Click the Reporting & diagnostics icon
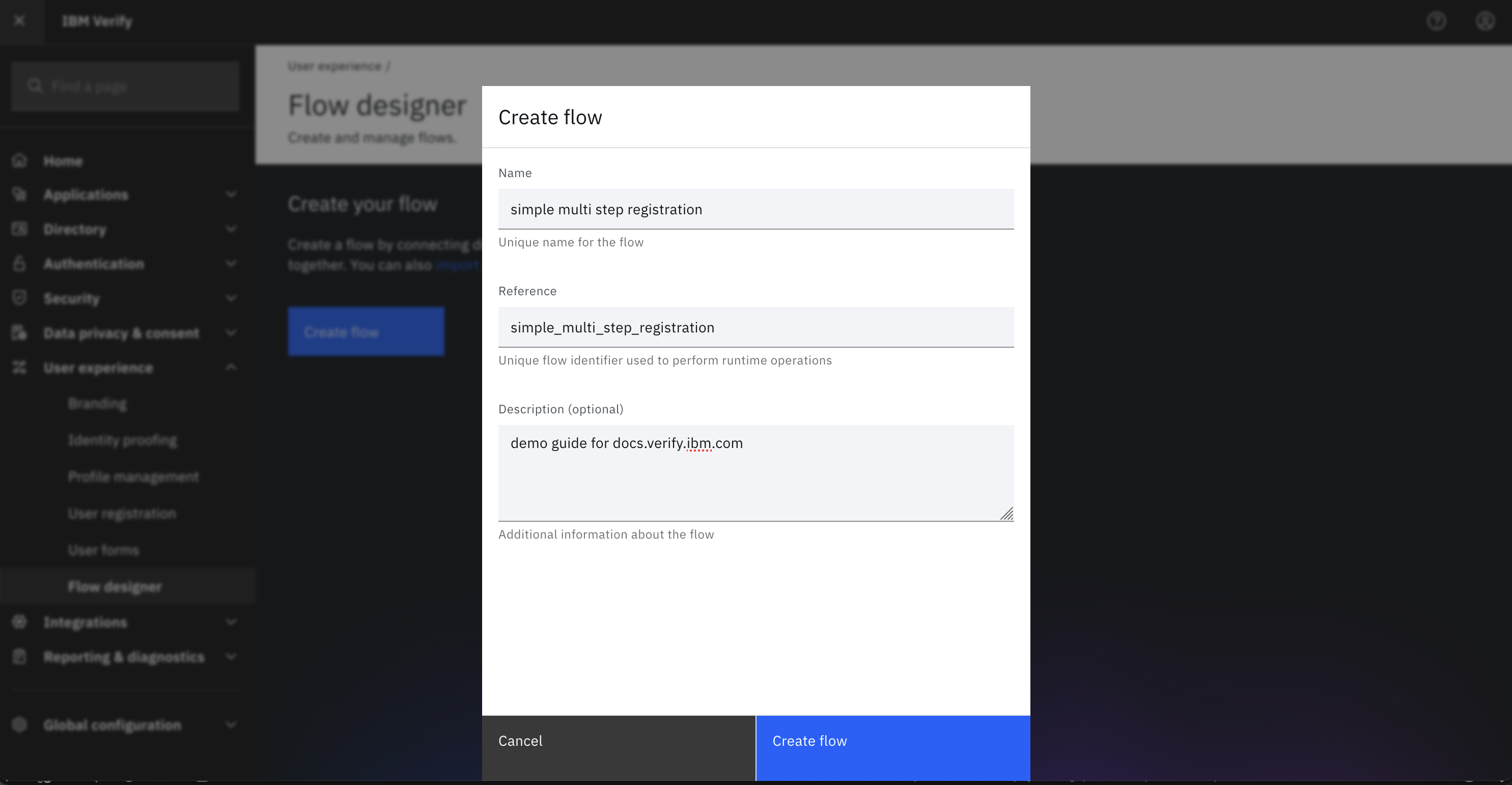1512x785 pixels. pyautogui.click(x=19, y=656)
